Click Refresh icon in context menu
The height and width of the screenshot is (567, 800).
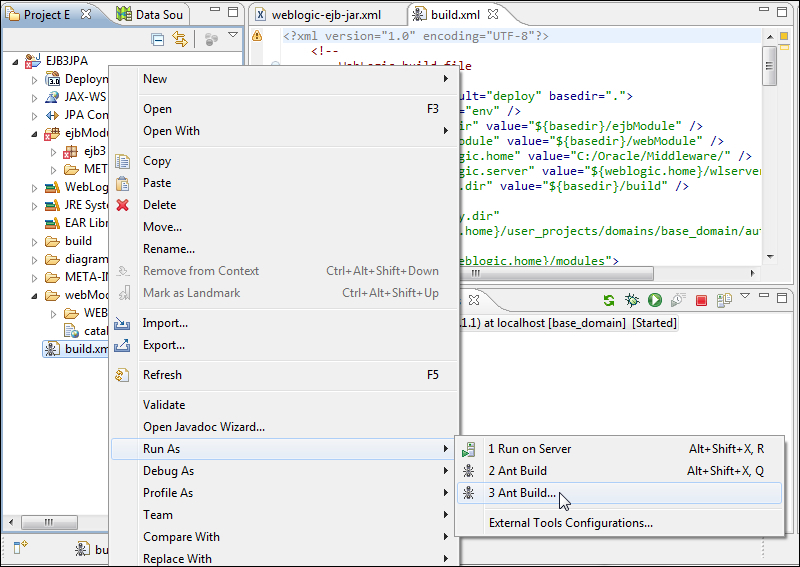pyautogui.click(x=122, y=375)
